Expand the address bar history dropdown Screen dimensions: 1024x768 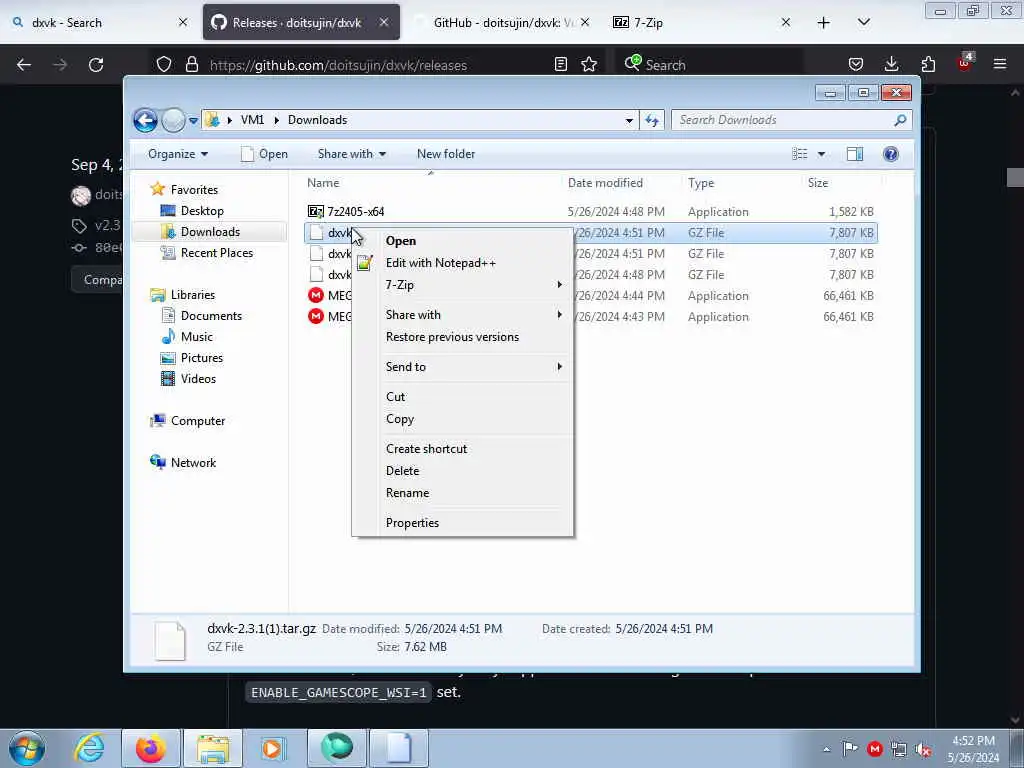click(x=629, y=120)
